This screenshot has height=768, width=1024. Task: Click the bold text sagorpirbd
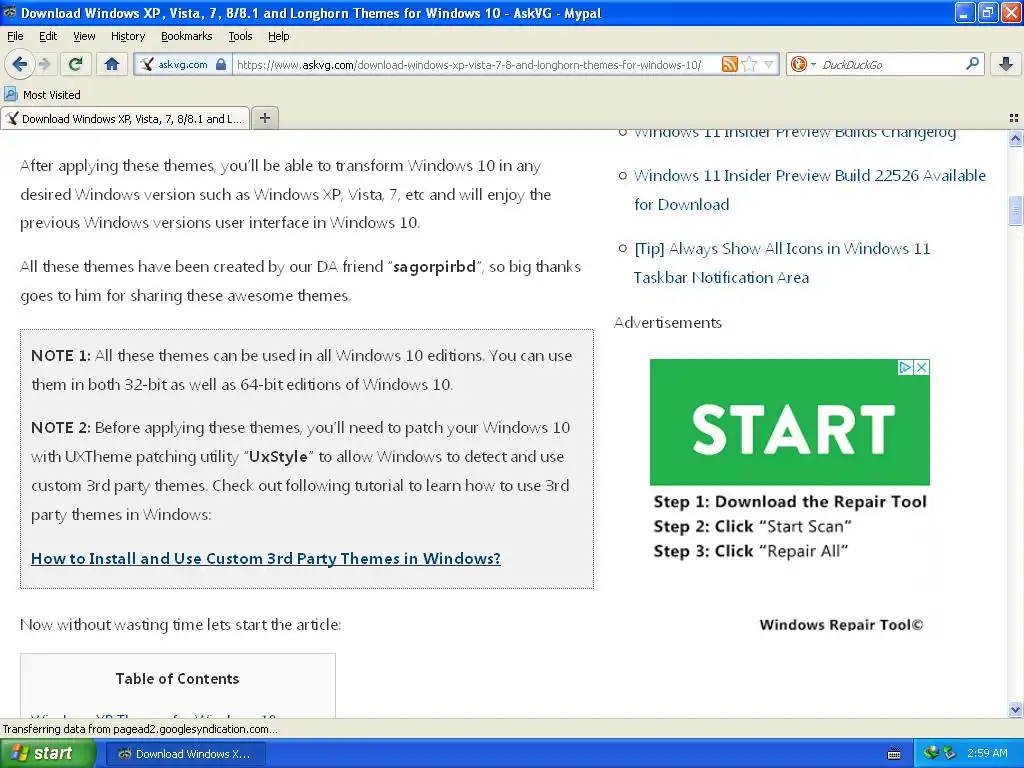point(434,267)
